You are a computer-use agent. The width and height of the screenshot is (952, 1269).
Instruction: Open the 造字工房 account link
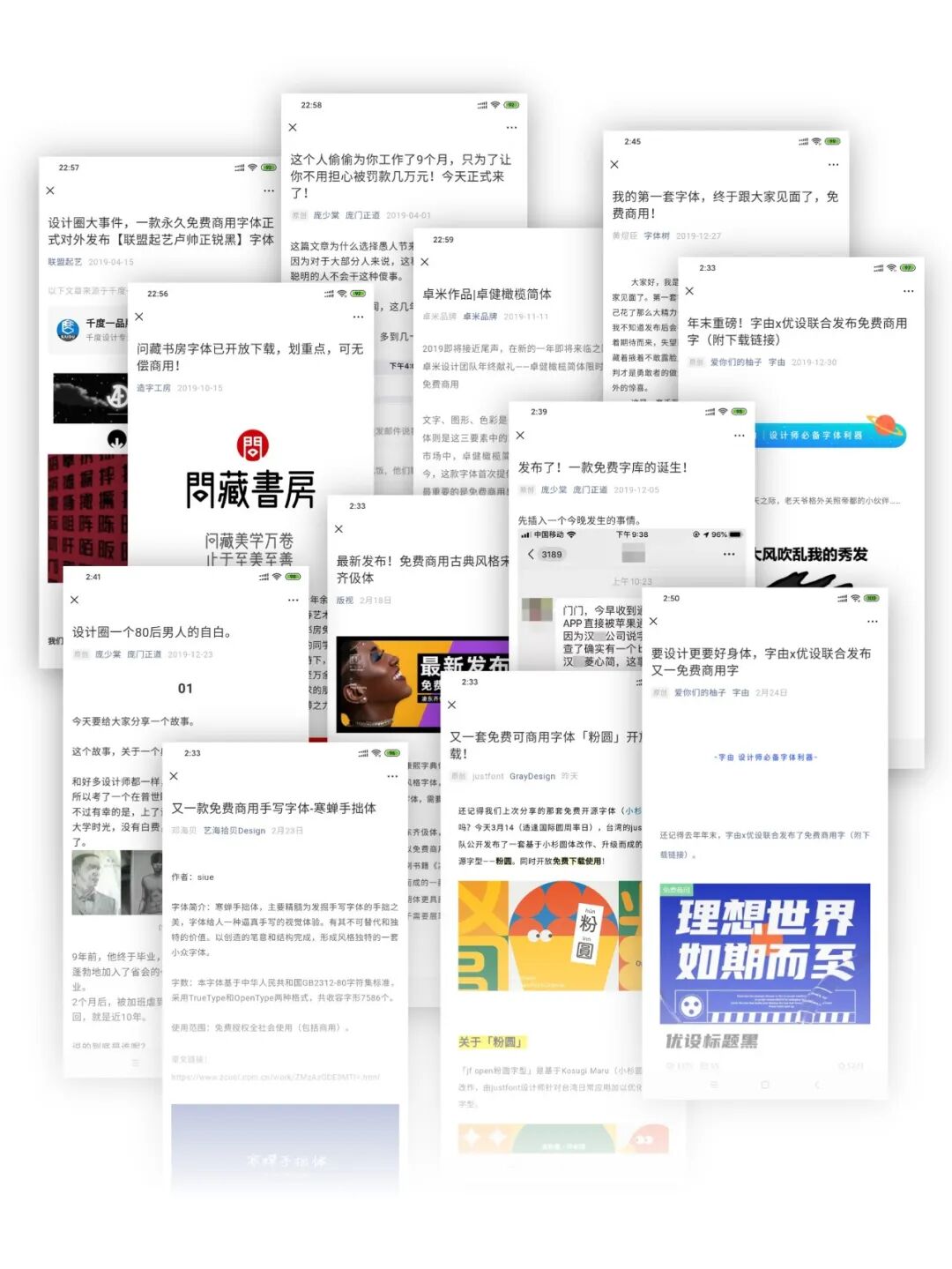pyautogui.click(x=153, y=388)
